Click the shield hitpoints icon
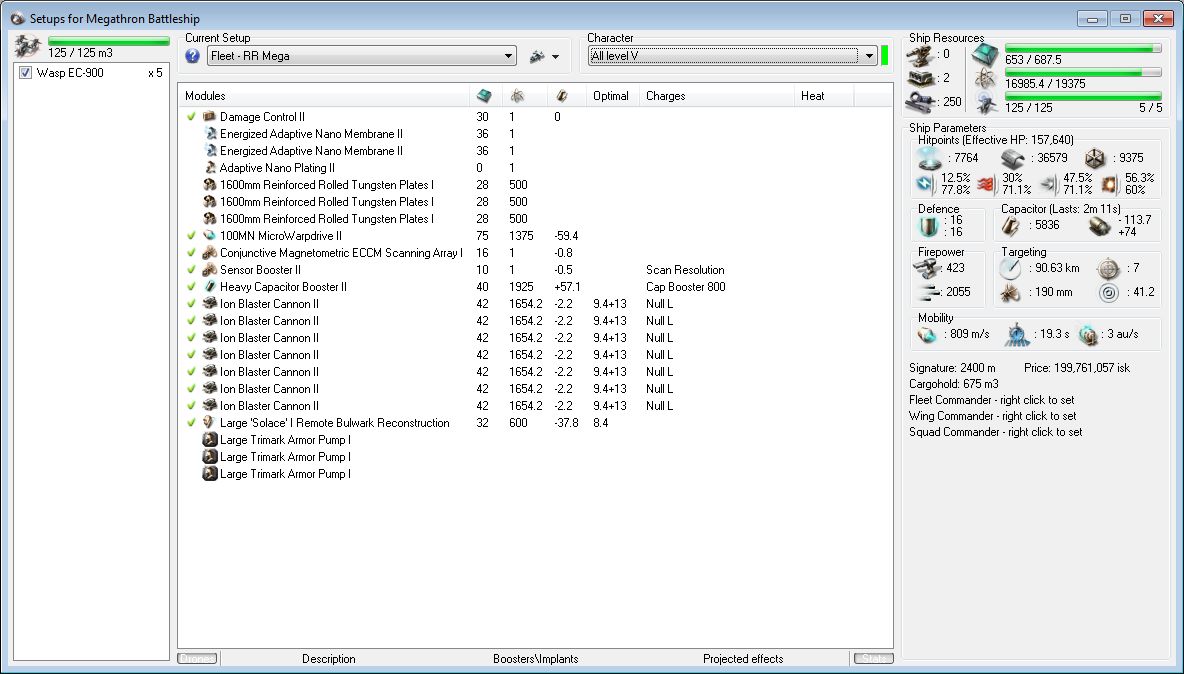Image resolution: width=1184 pixels, height=674 pixels. click(x=930, y=158)
